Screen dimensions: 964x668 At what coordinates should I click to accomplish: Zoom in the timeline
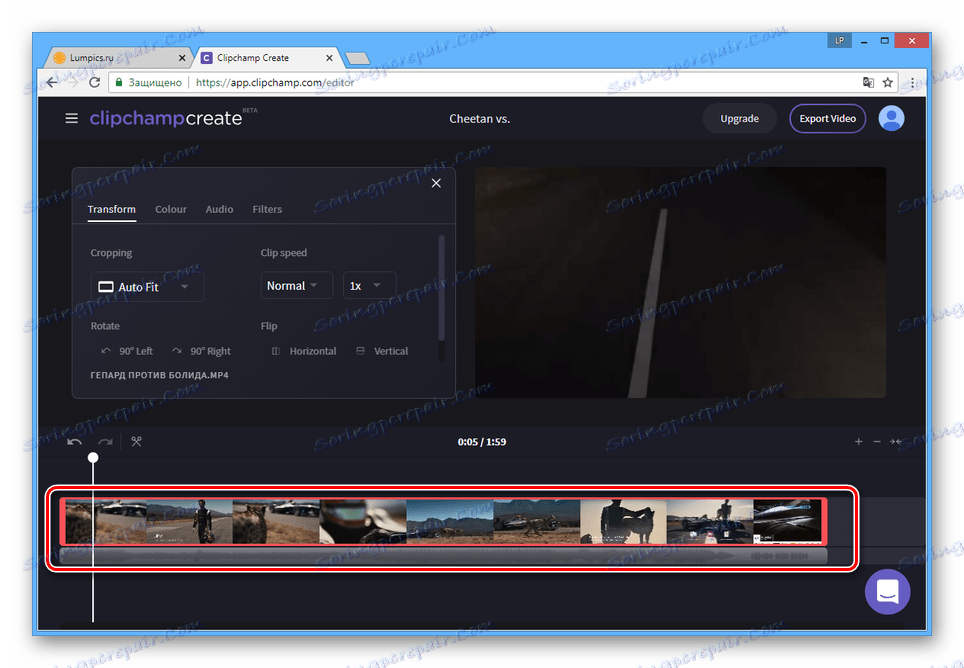(858, 442)
